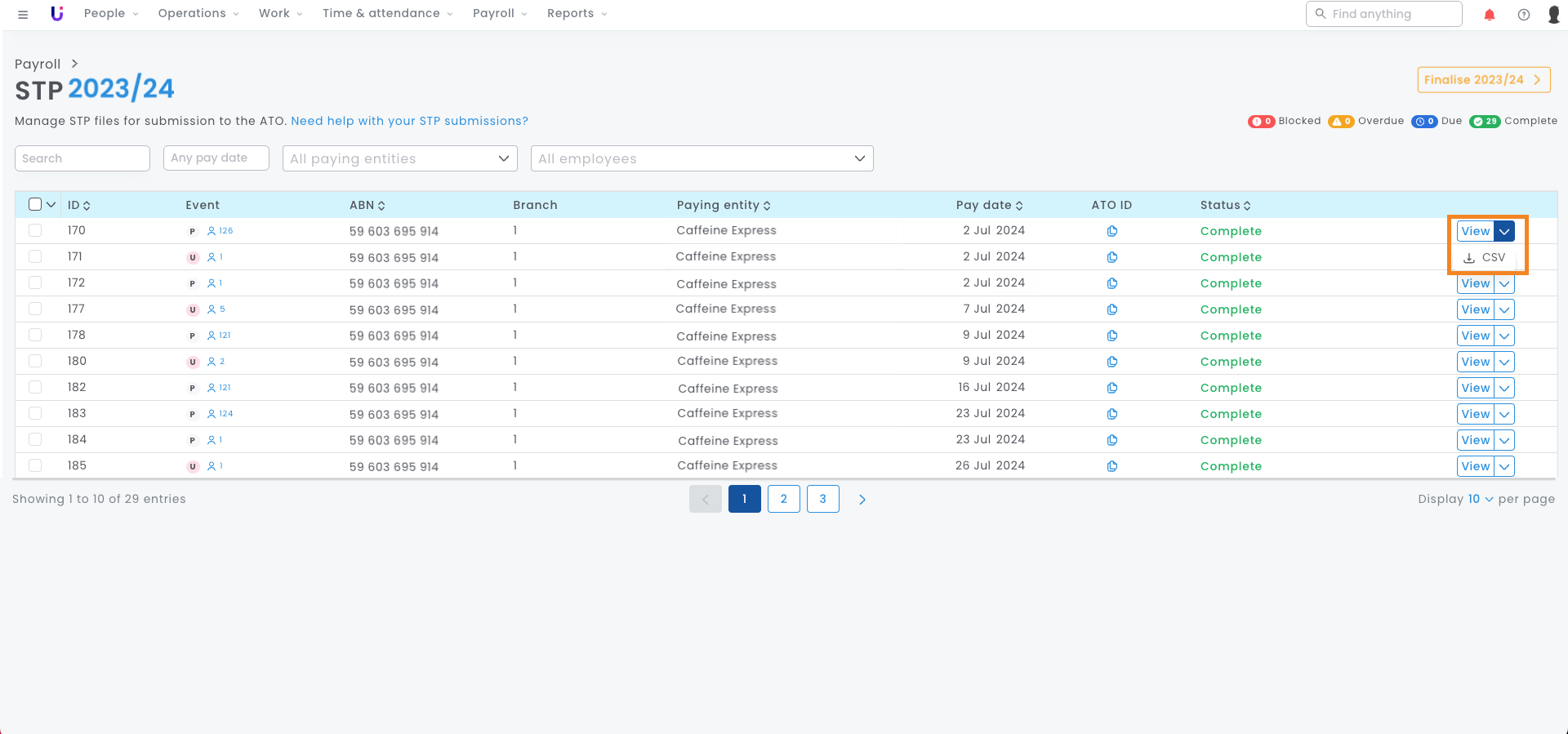Screen dimensions: 1568x734
Task: Expand View options arrow for row 177
Action: 1504,309
